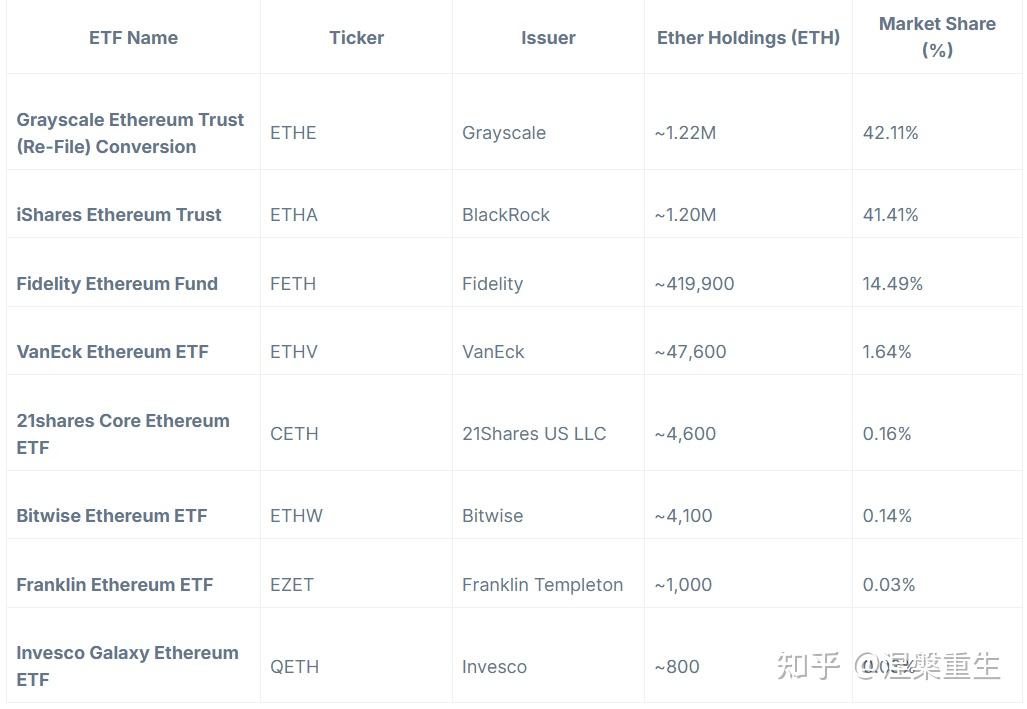Click the ~419,900 holdings value

coord(694,284)
